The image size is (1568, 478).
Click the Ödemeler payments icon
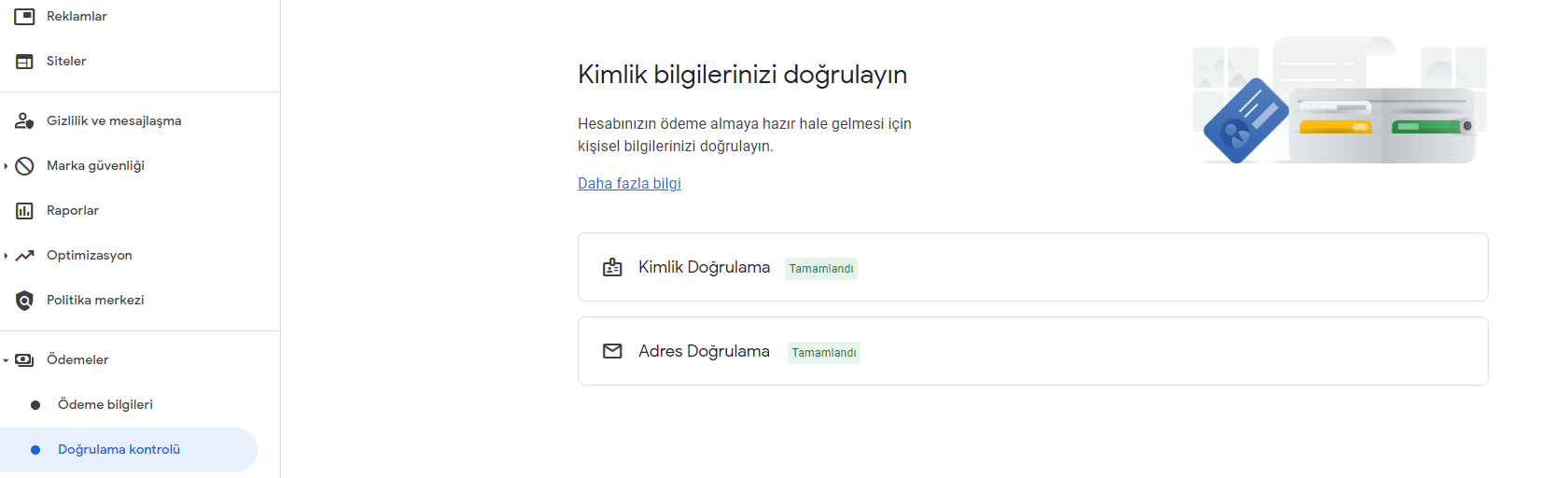24,359
